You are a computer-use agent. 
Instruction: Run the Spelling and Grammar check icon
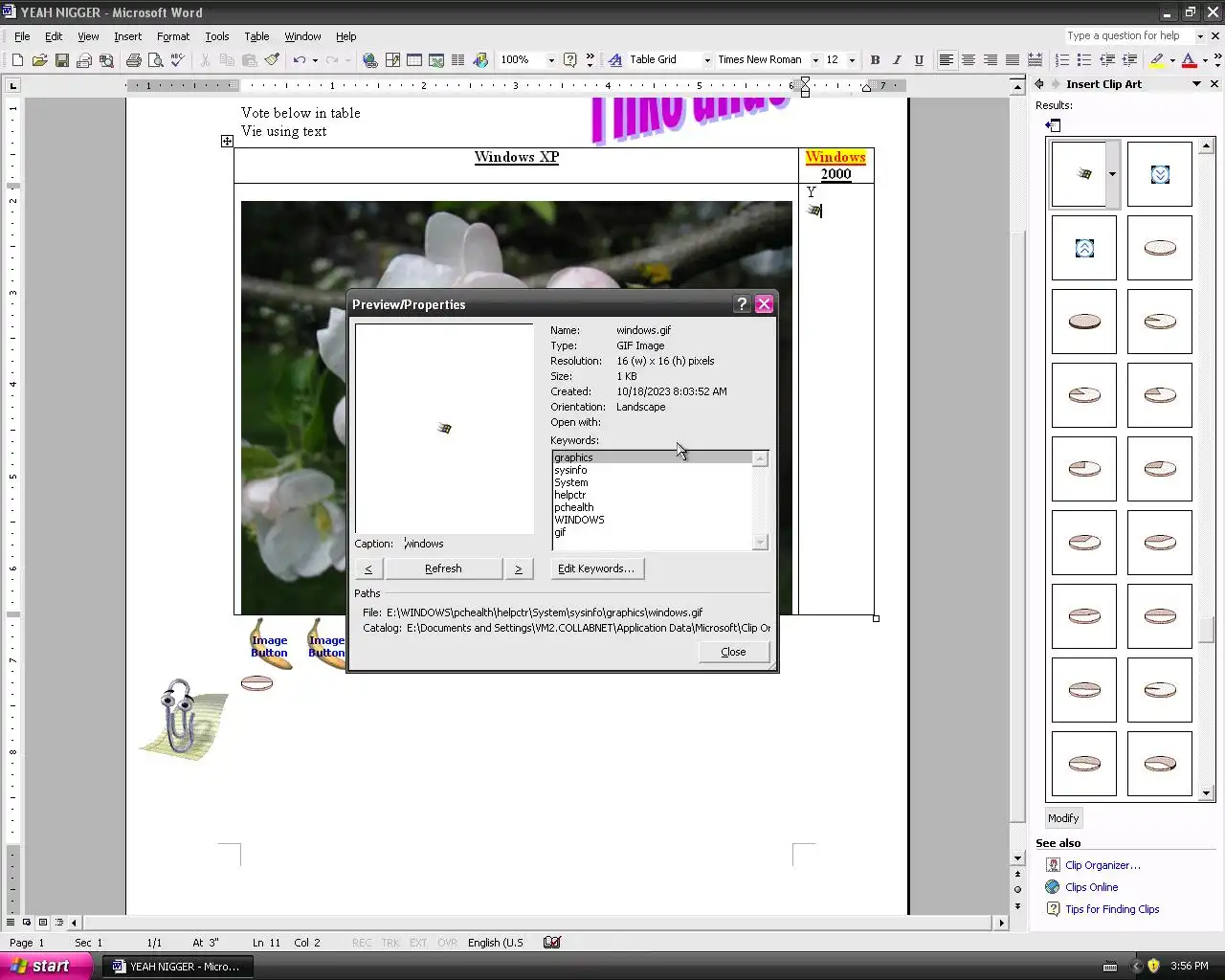[177, 60]
